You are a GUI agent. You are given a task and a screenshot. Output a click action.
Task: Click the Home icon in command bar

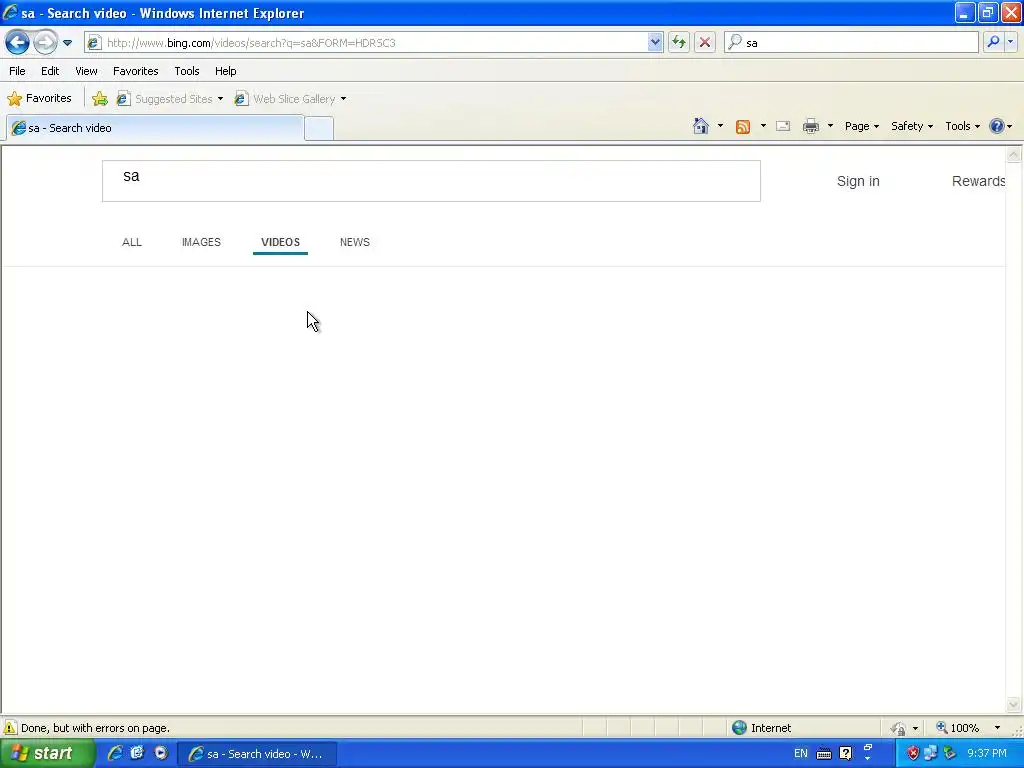[x=701, y=126]
